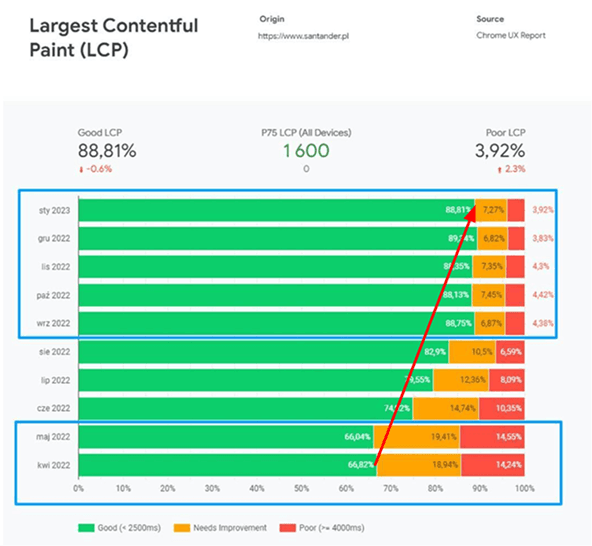592x546 pixels.
Task: Click the orange 6,82% segment for gru 2022
Action: (493, 239)
